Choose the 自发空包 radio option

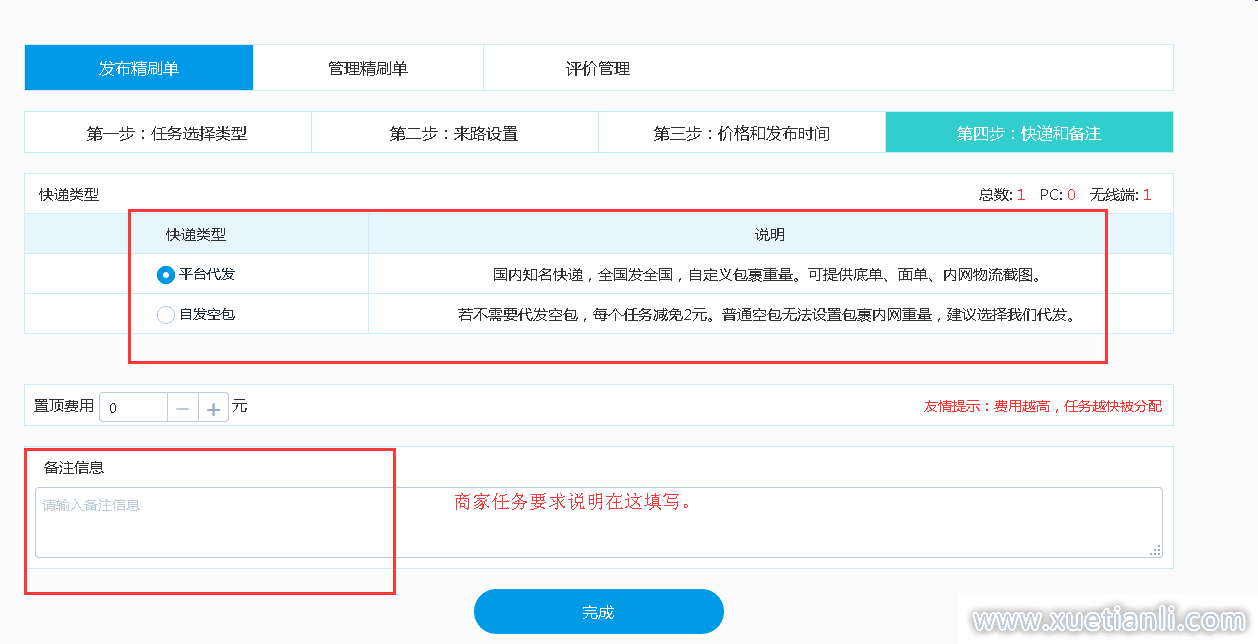[166, 315]
